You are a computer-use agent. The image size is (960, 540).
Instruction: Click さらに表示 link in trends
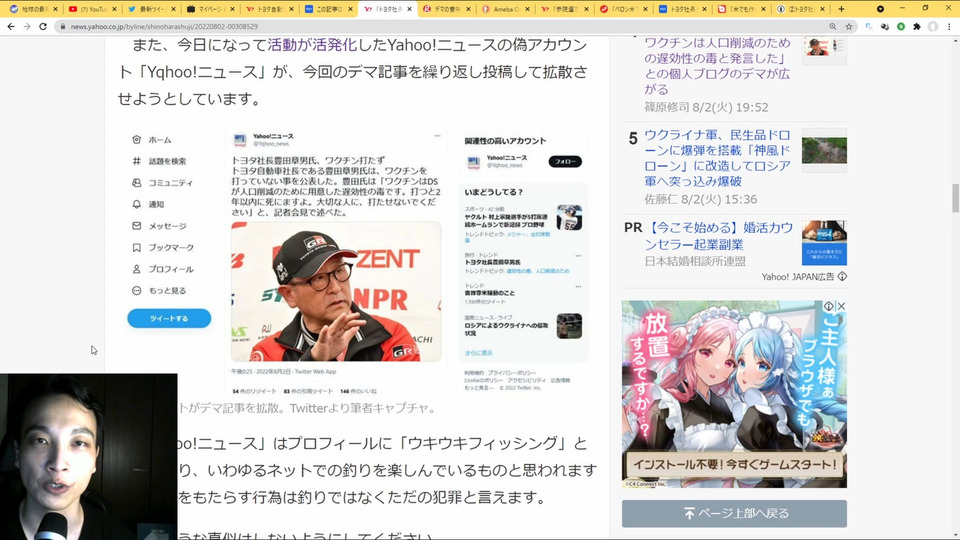coord(478,353)
